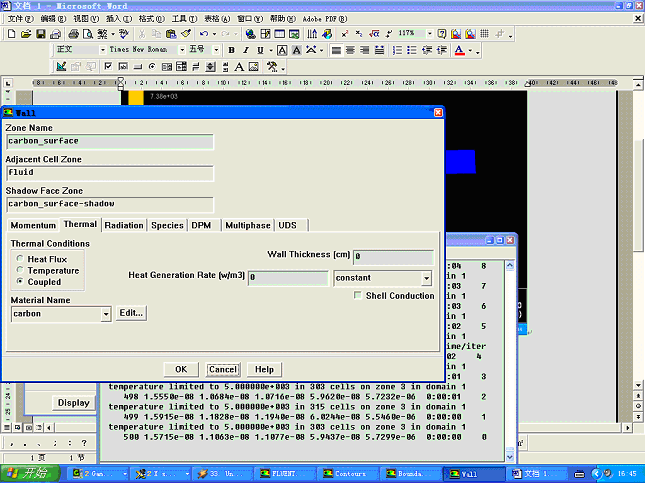645x484 pixels.
Task: Switch to the Radiation tab
Action: 124,226
